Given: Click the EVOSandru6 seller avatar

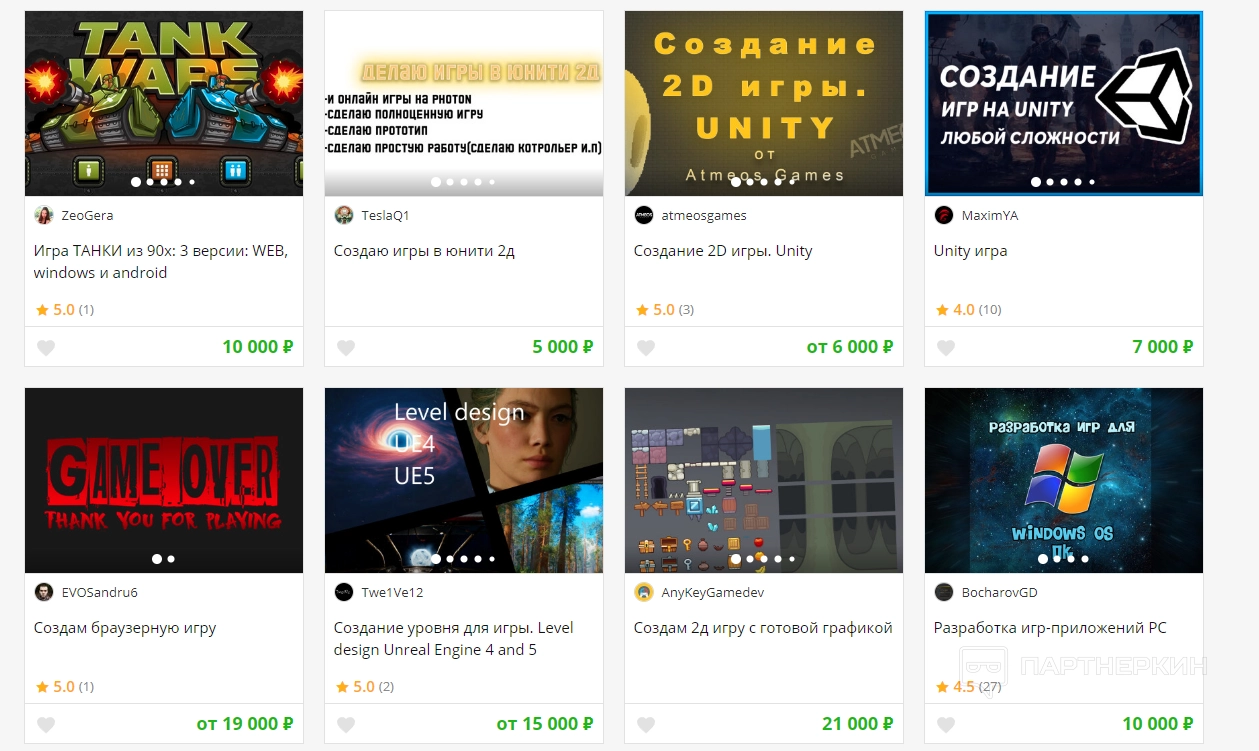Looking at the screenshot, I should click(44, 592).
